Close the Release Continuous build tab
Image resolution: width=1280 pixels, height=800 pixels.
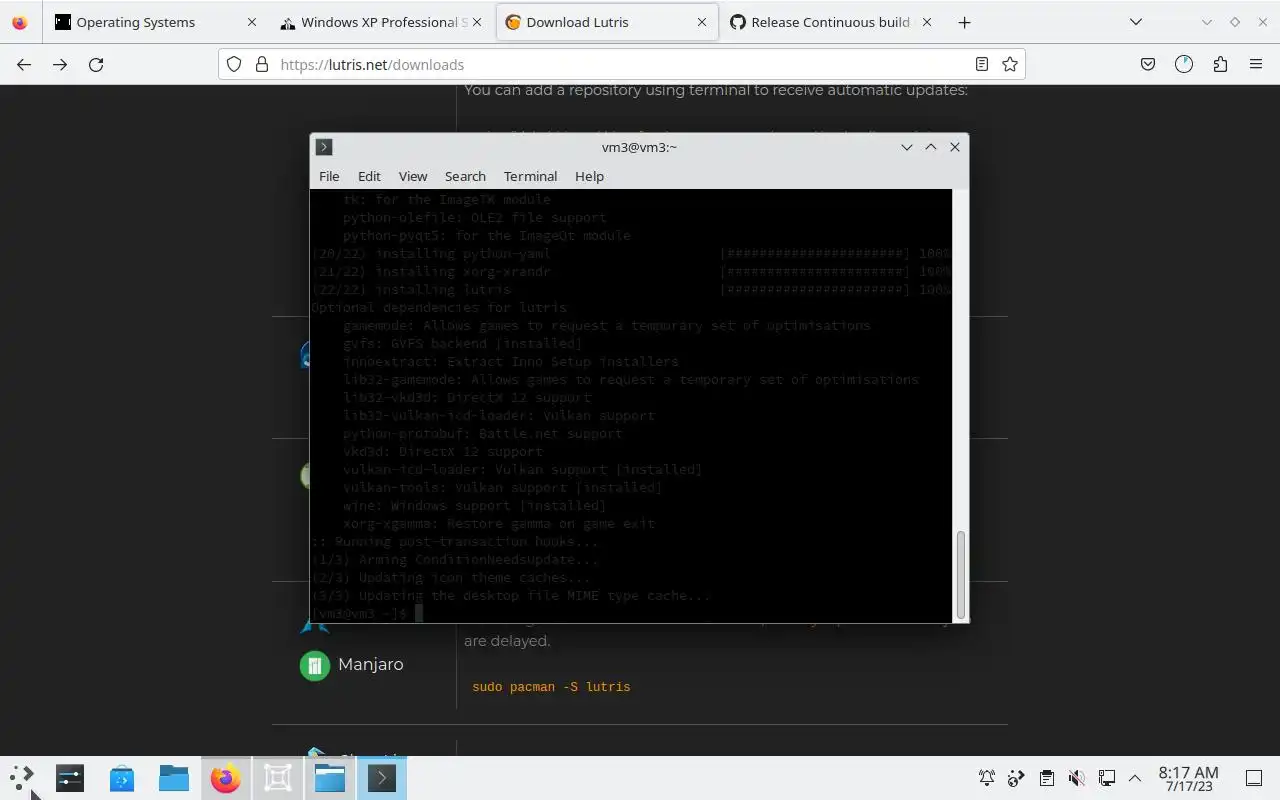(x=927, y=22)
